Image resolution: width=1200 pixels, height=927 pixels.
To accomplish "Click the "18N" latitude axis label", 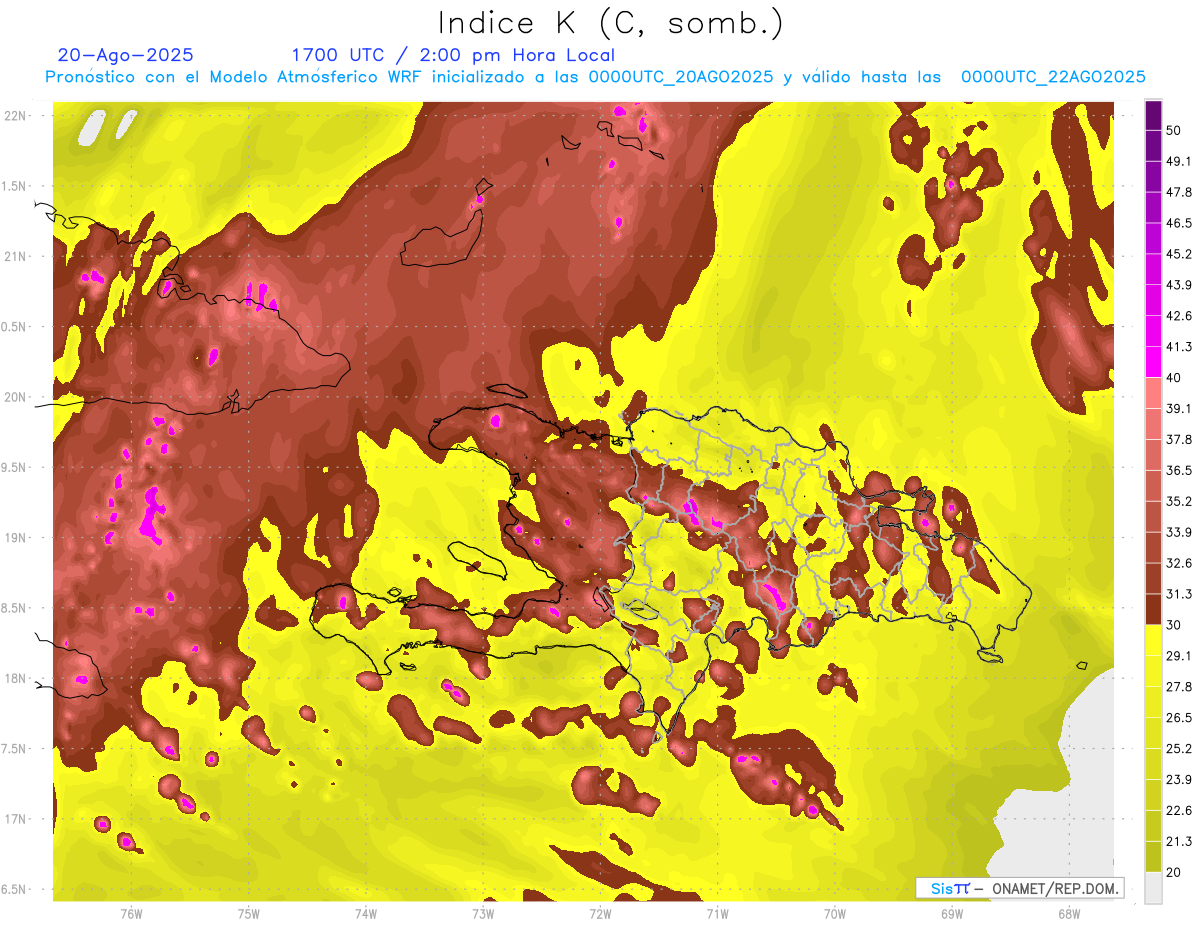I will [16, 679].
